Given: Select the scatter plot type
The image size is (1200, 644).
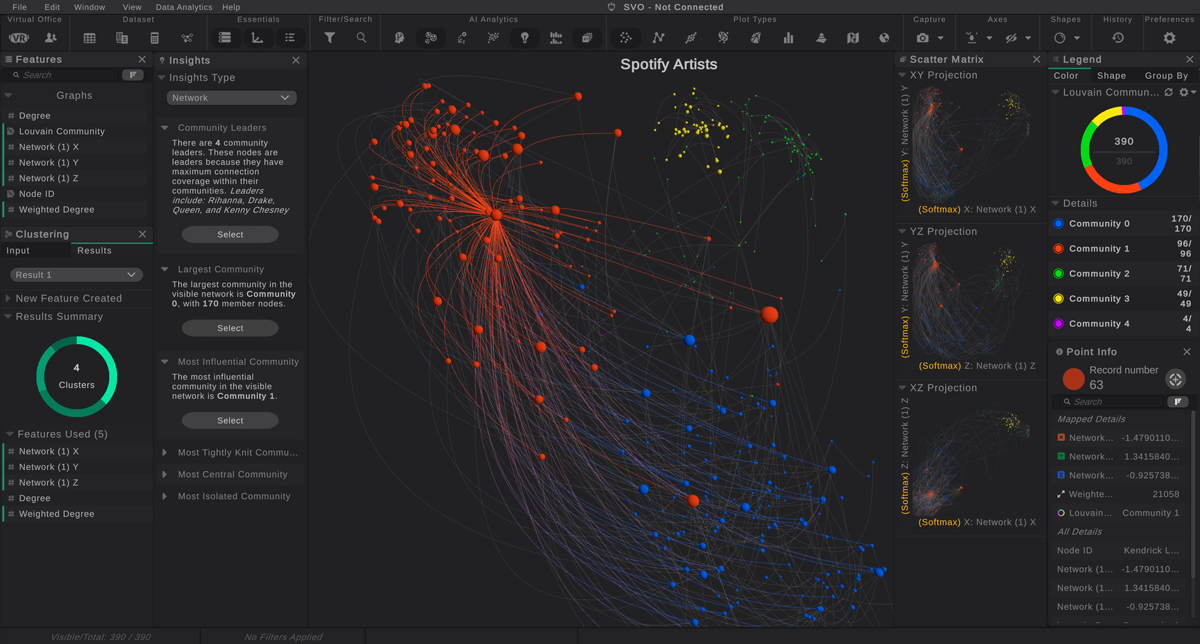Looking at the screenshot, I should (x=626, y=38).
